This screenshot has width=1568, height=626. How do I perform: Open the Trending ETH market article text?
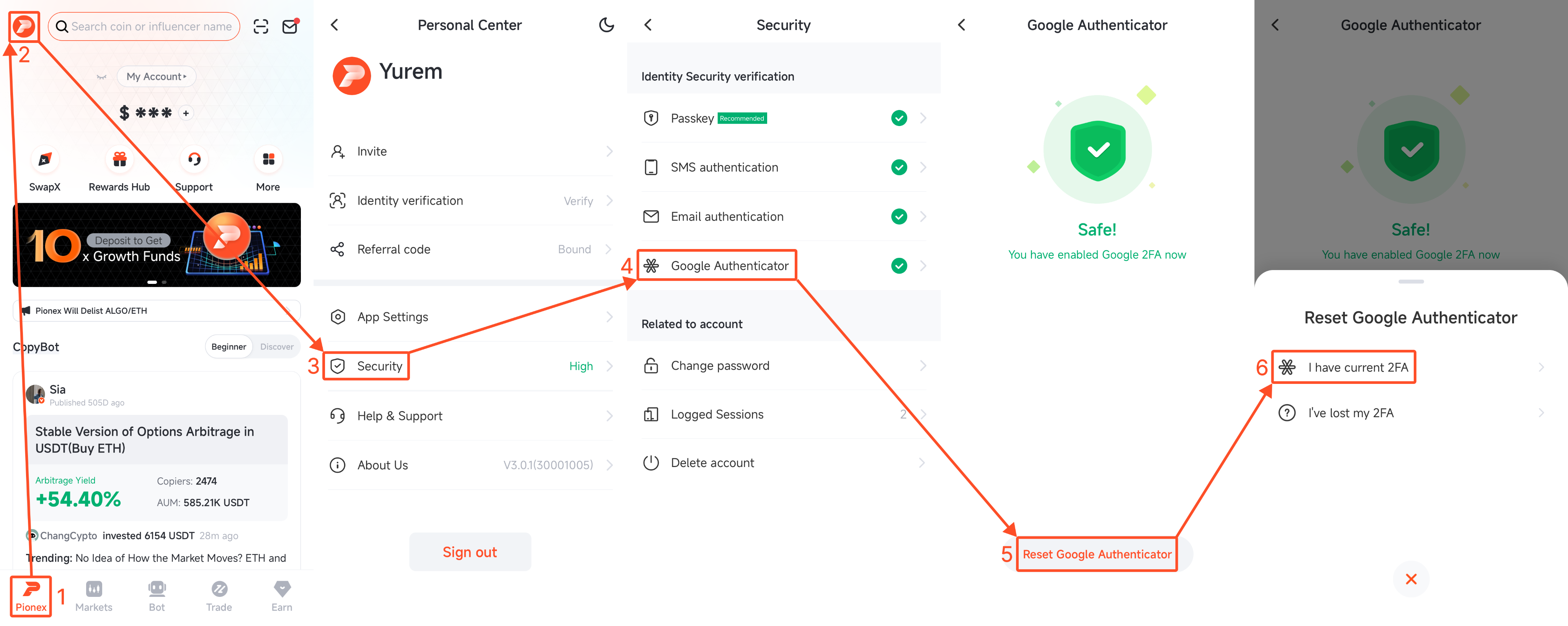pos(156,558)
